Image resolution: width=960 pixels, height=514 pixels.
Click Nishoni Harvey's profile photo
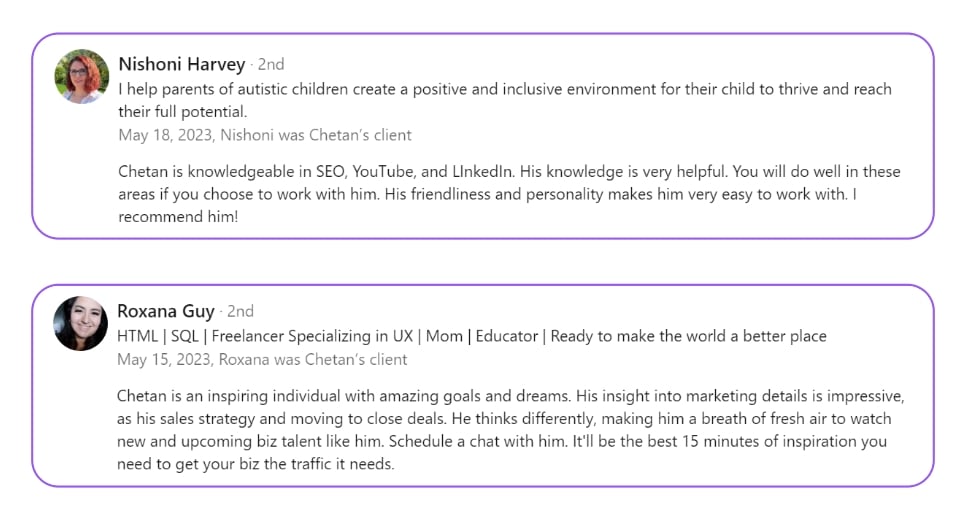[82, 76]
